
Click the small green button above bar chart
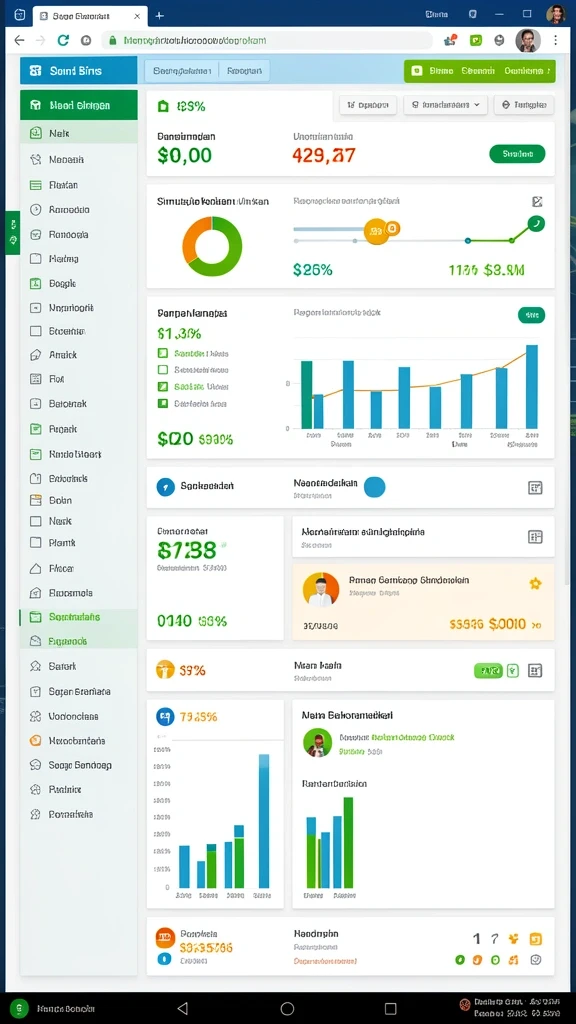(532, 315)
